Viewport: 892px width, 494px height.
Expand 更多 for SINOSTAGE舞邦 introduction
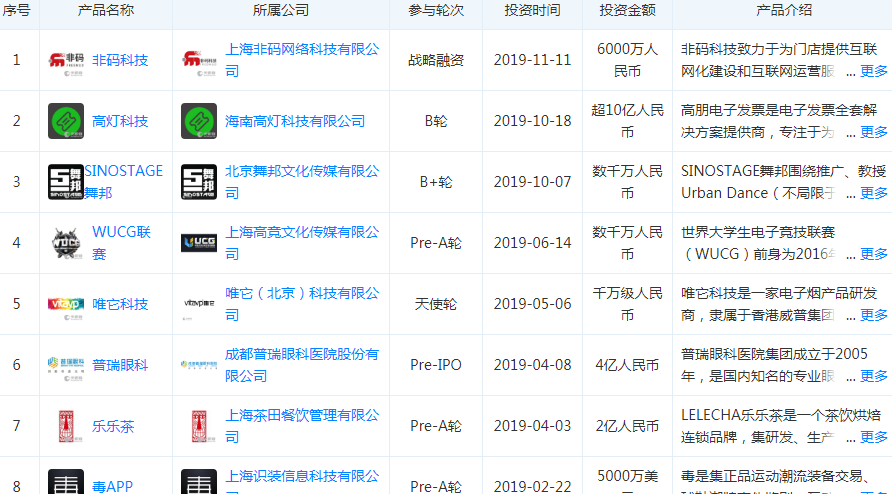point(874,193)
